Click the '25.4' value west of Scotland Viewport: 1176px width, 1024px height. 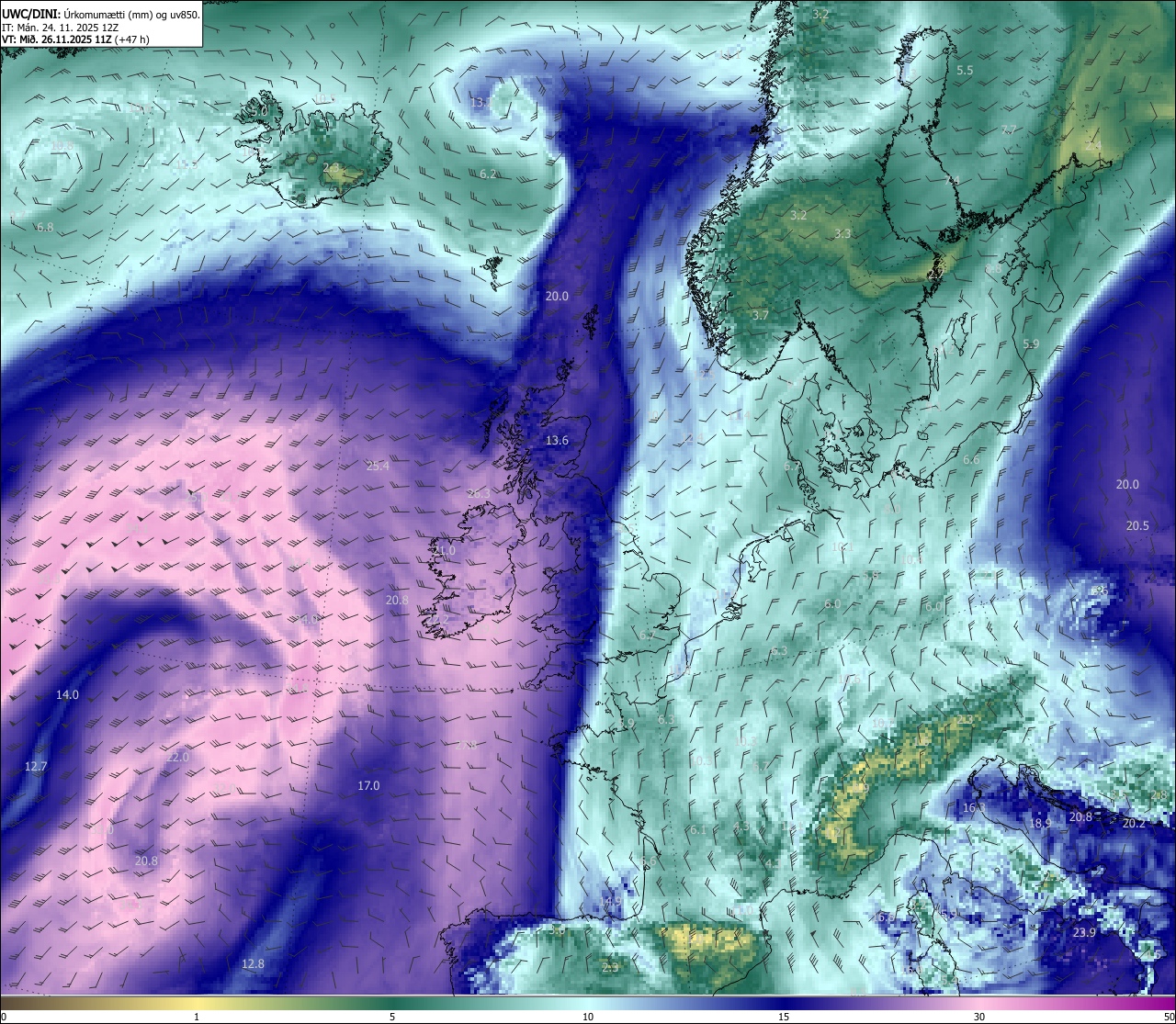click(378, 466)
